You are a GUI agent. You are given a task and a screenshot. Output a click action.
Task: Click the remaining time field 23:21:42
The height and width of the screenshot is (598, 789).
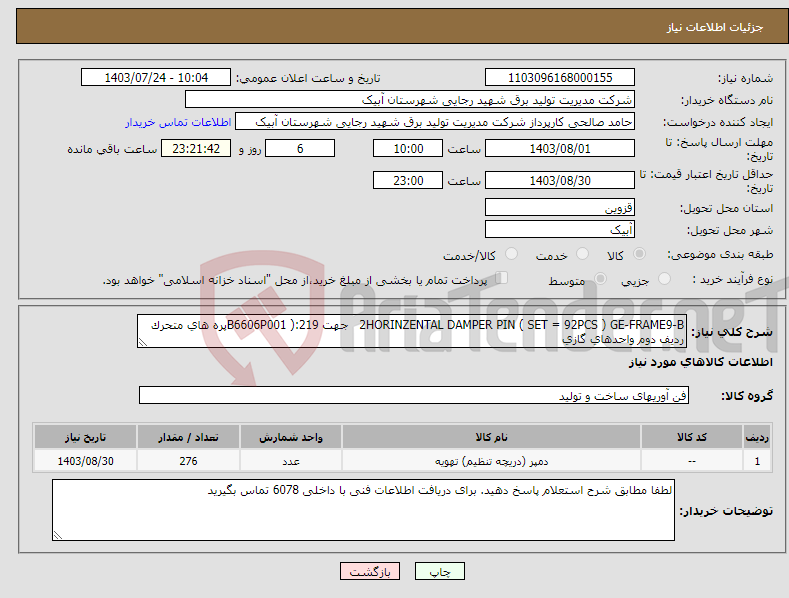196,148
